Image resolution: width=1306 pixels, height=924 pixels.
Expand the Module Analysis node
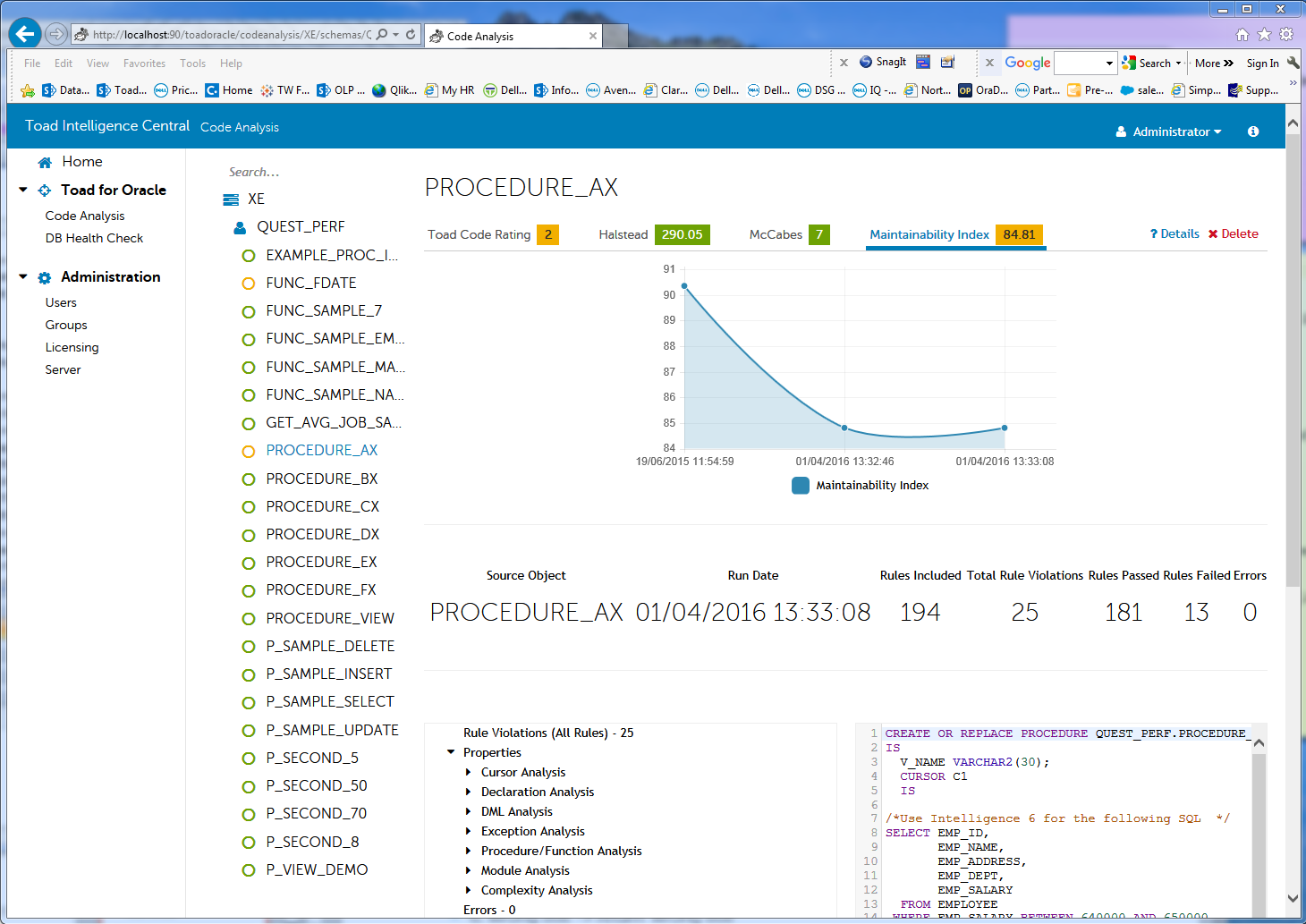click(468, 870)
